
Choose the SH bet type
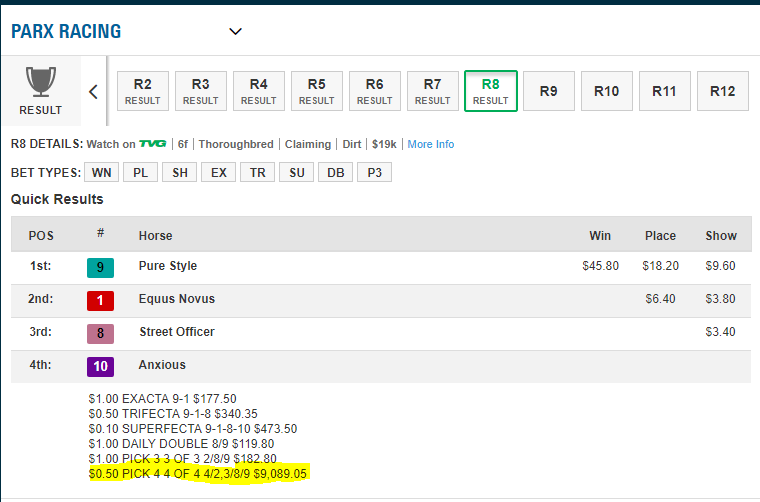[180, 173]
